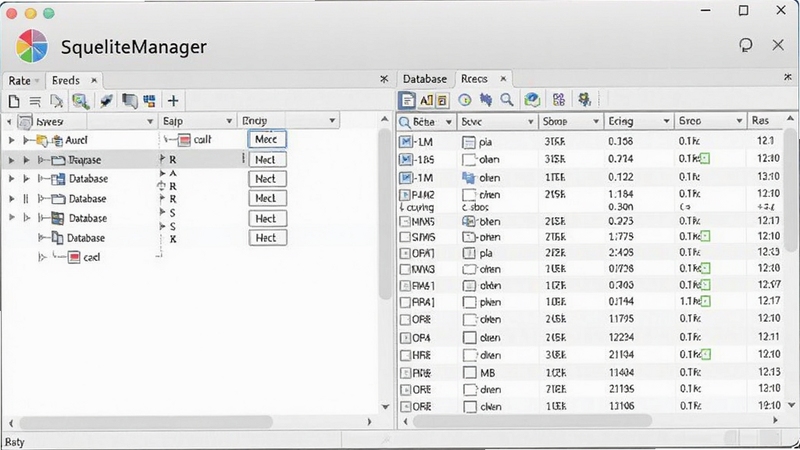The width and height of the screenshot is (800, 450).
Task: Click the plus add icon
Action: [x=173, y=101]
